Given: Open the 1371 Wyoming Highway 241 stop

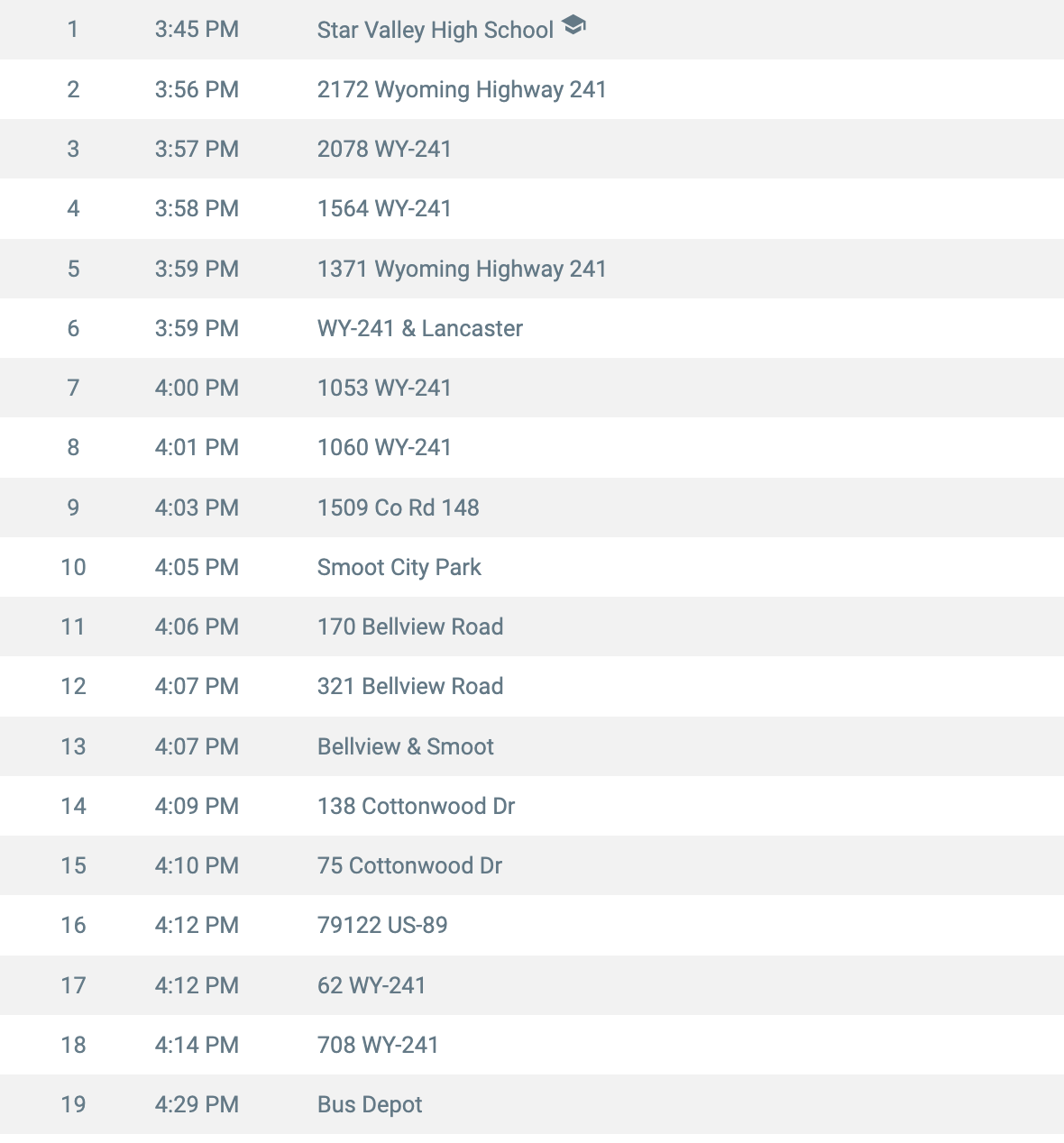Looking at the screenshot, I should (532, 269).
